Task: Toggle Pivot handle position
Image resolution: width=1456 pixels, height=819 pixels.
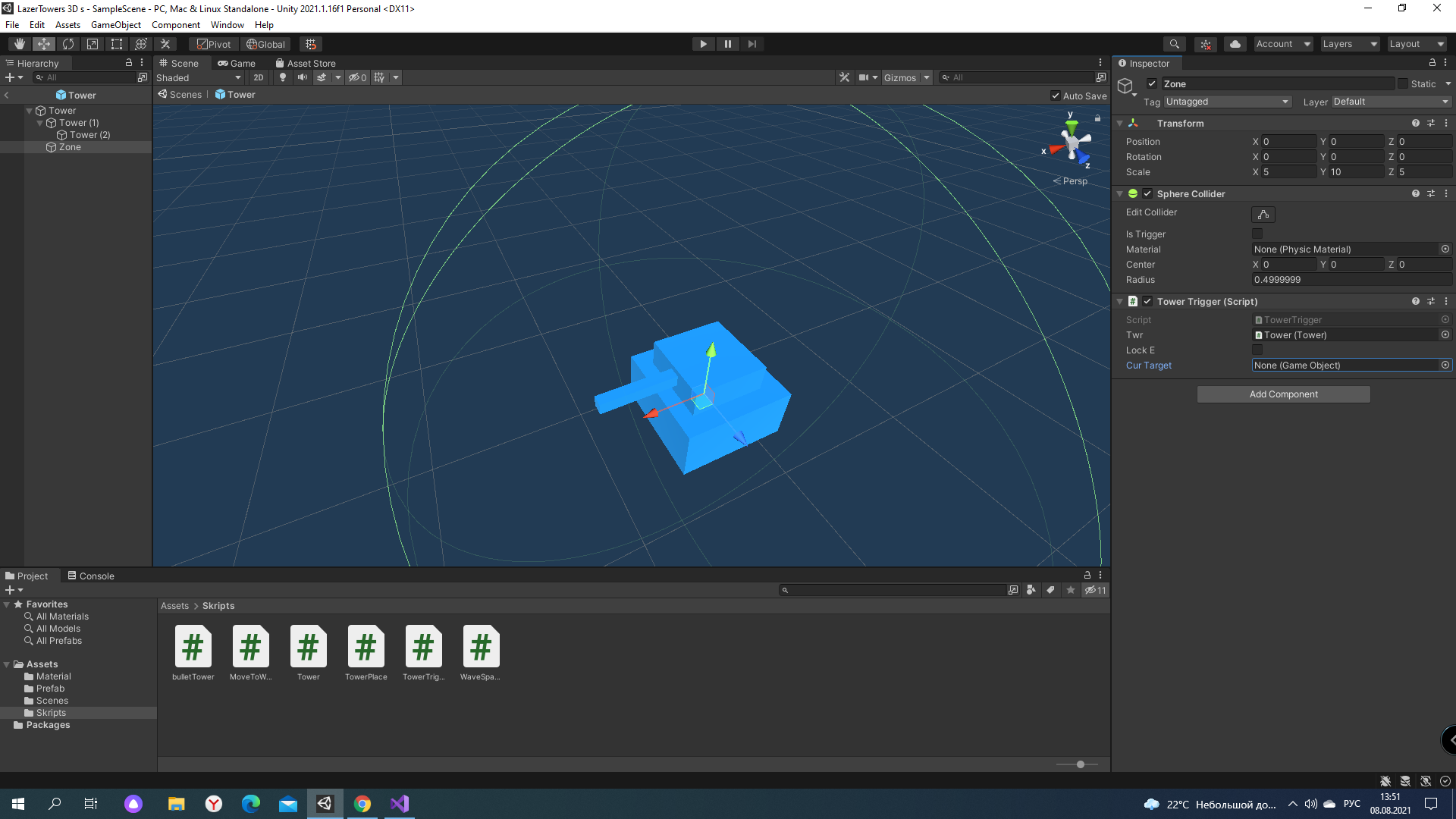Action: click(x=214, y=44)
